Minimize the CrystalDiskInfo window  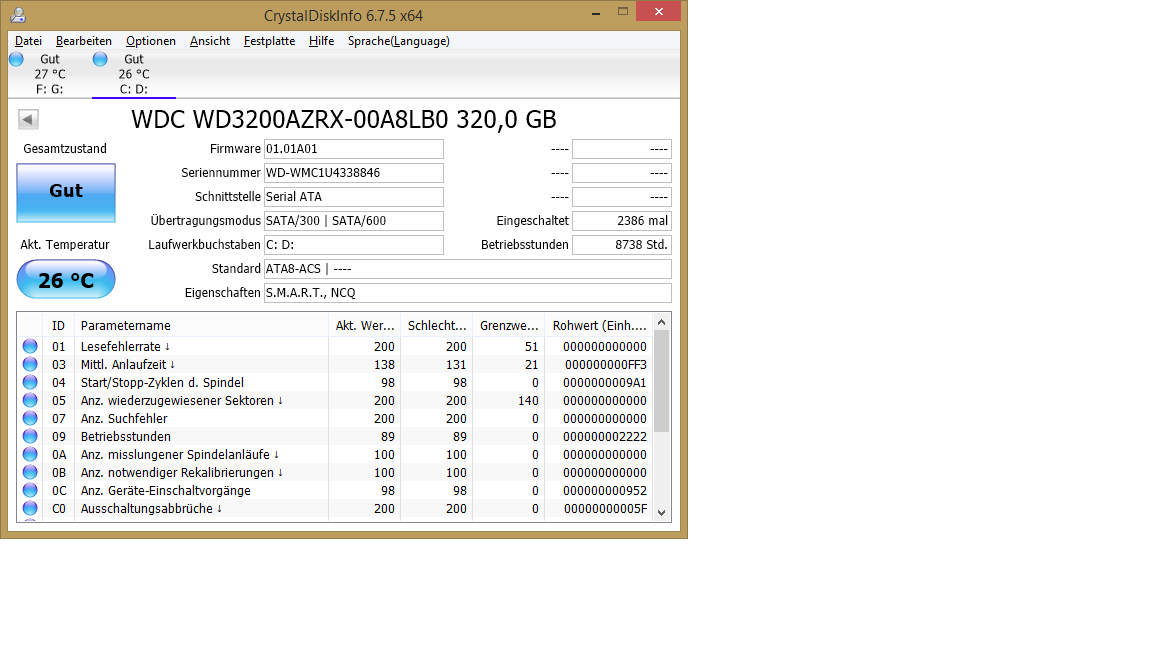point(596,12)
